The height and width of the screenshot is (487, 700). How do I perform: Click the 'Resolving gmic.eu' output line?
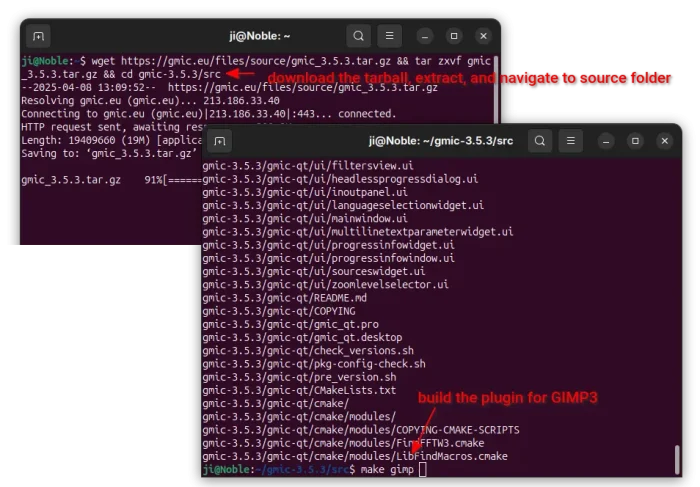tap(150, 101)
